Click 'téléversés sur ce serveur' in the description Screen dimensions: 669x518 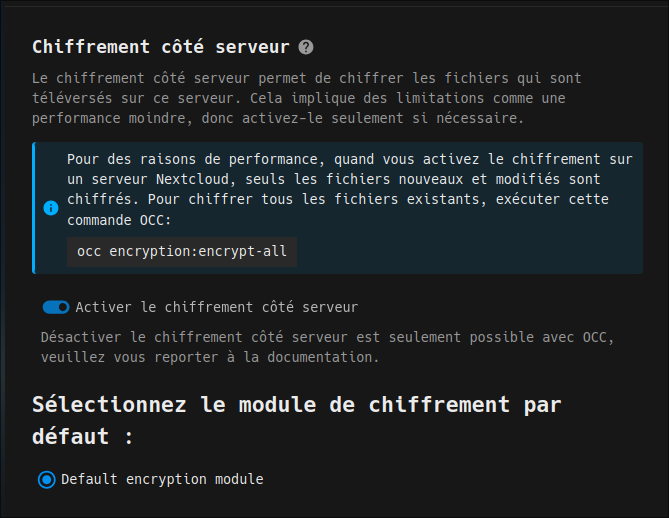[131, 98]
